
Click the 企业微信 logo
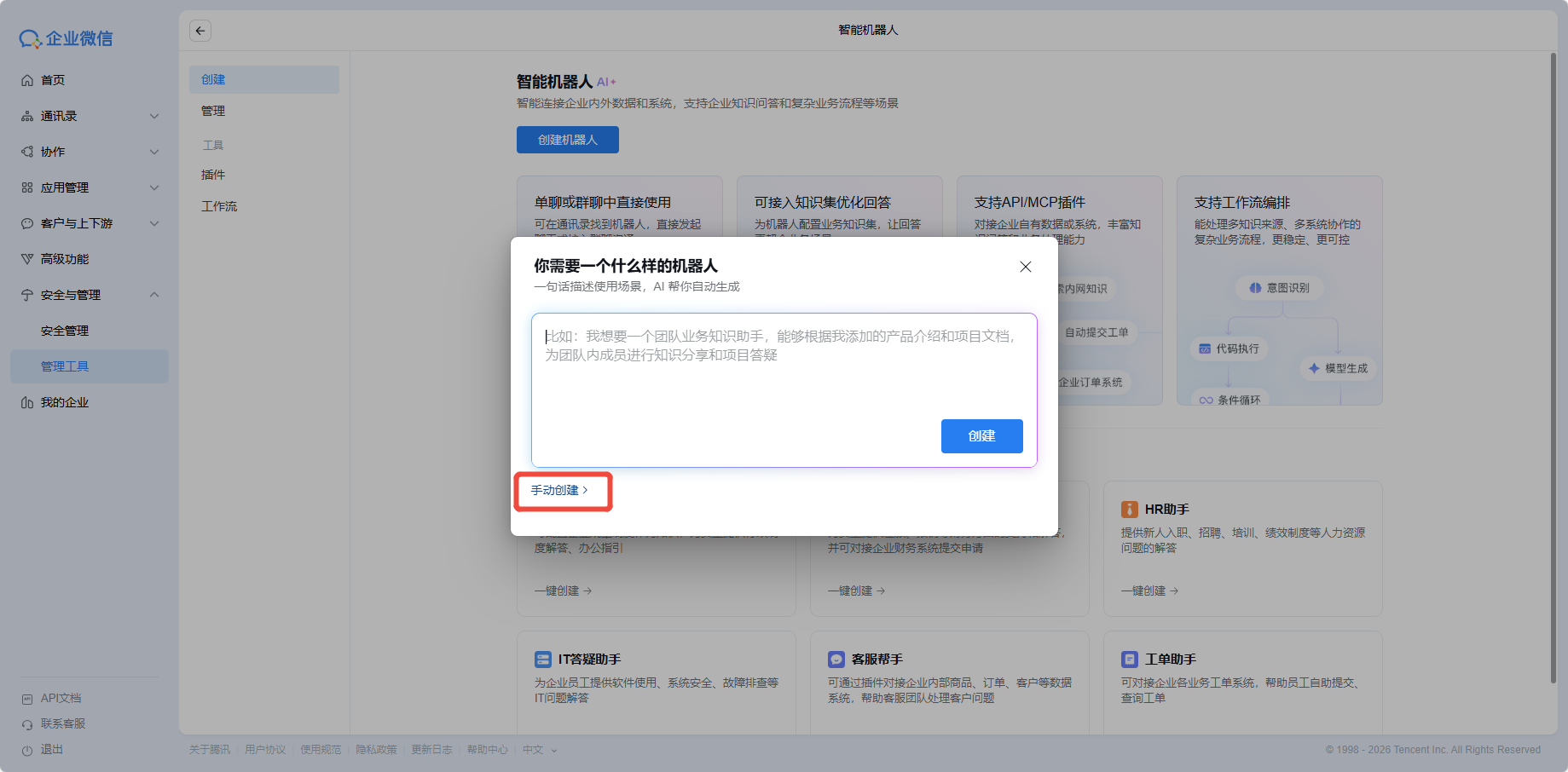click(67, 38)
